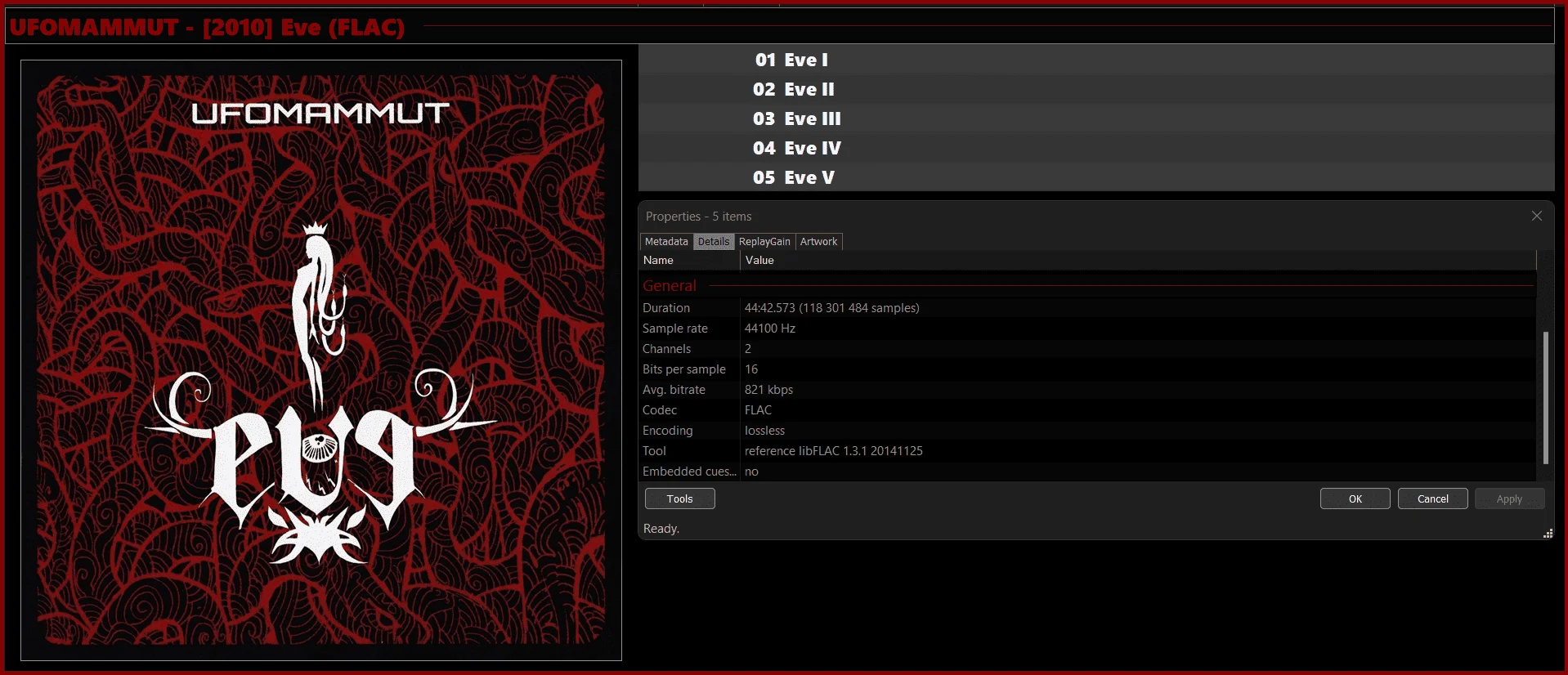Viewport: 1568px width, 675px height.
Task: Open the ReplayGain tab
Action: (764, 242)
